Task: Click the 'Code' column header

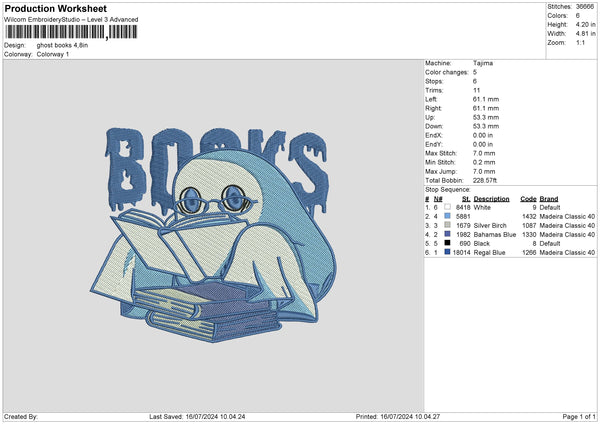Action: pos(528,199)
